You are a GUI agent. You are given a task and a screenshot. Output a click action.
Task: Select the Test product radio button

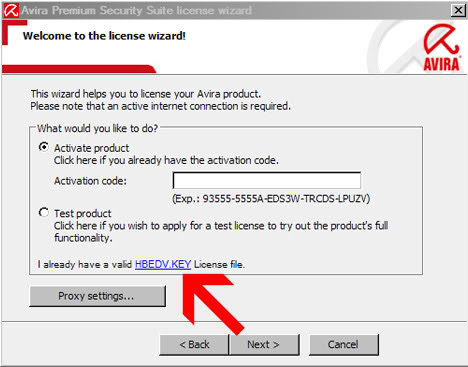pyautogui.click(x=44, y=212)
